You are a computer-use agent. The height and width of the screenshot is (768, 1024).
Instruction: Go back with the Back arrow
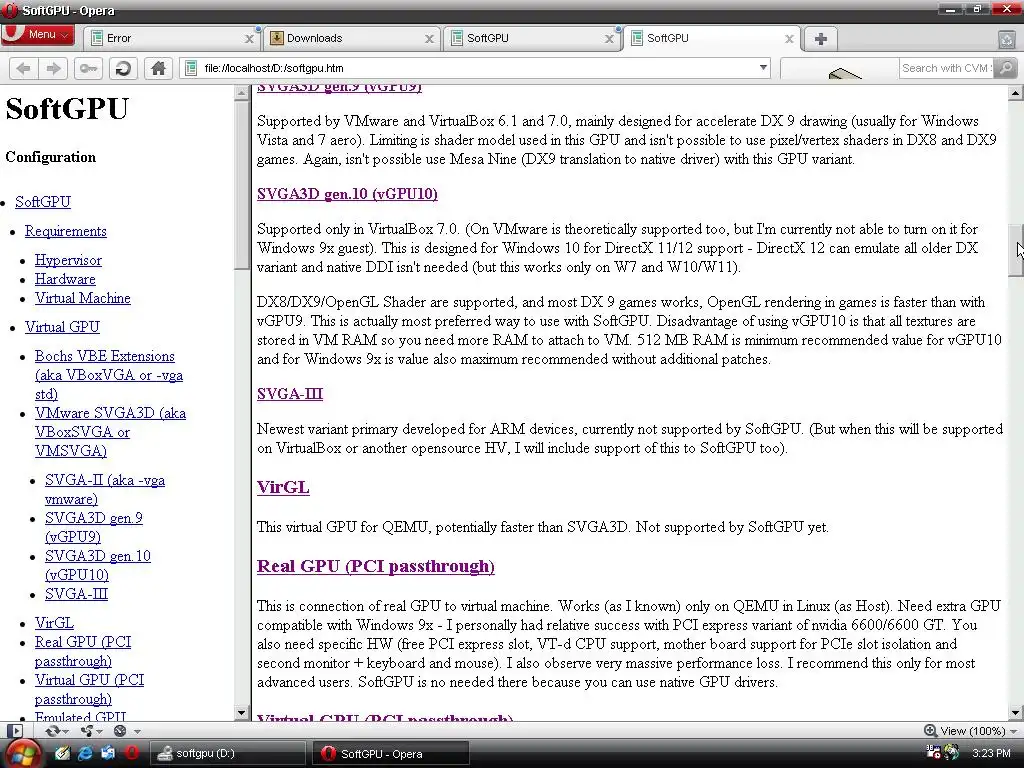tap(24, 68)
